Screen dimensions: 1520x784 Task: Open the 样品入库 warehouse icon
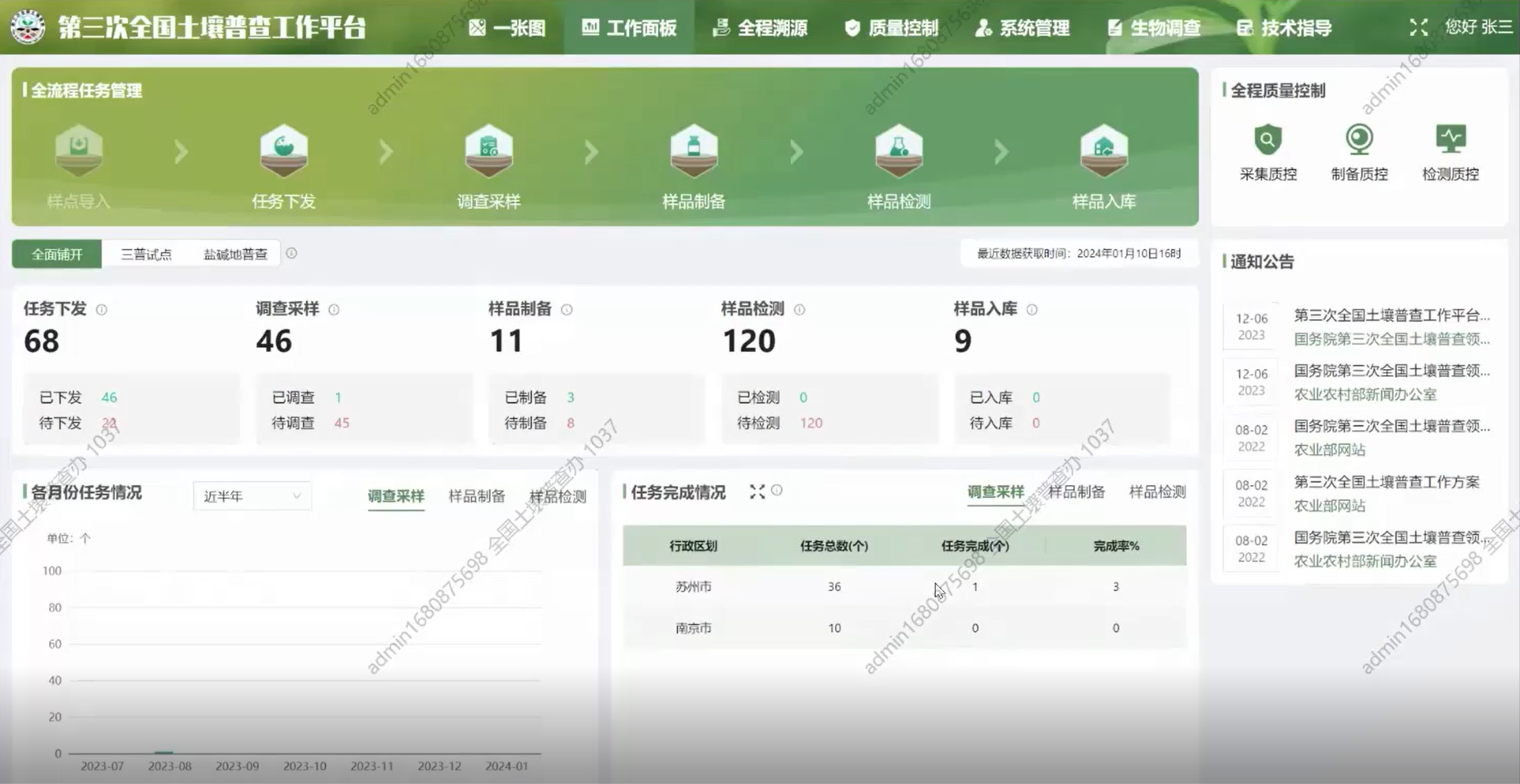coord(1104,151)
